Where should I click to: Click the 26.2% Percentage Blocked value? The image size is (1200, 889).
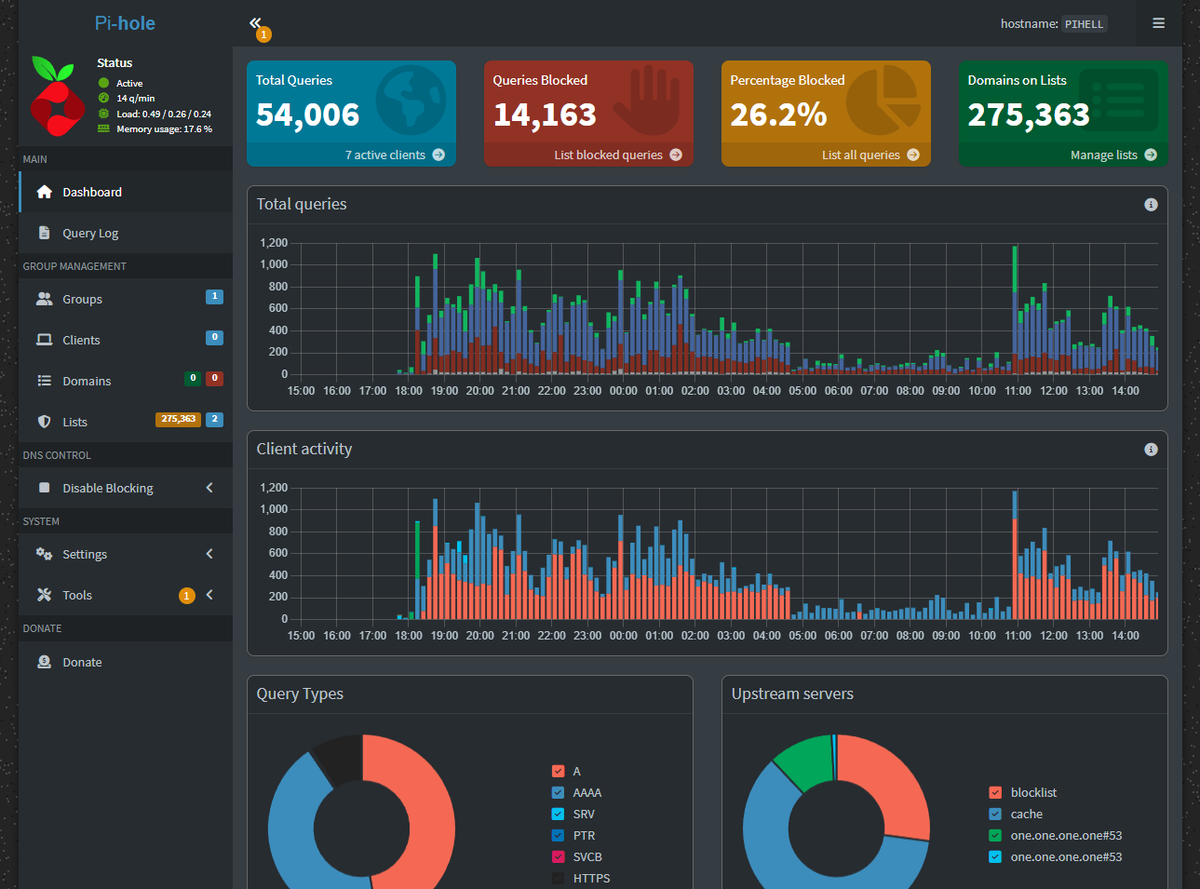pyautogui.click(x=779, y=115)
